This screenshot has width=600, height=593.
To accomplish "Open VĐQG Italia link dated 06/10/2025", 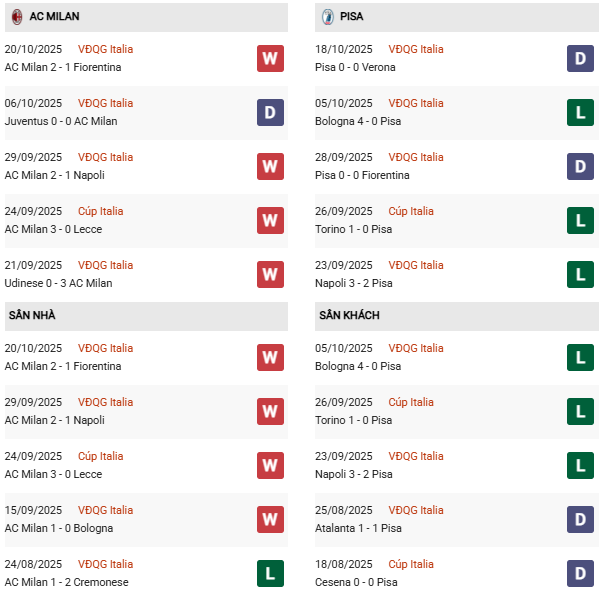I will click(x=105, y=103).
